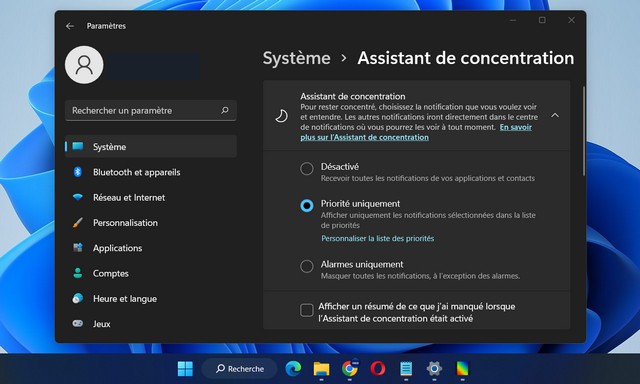Screen dimensions: 640x384
Task: Open Personnalisation settings category
Action: [151, 222]
